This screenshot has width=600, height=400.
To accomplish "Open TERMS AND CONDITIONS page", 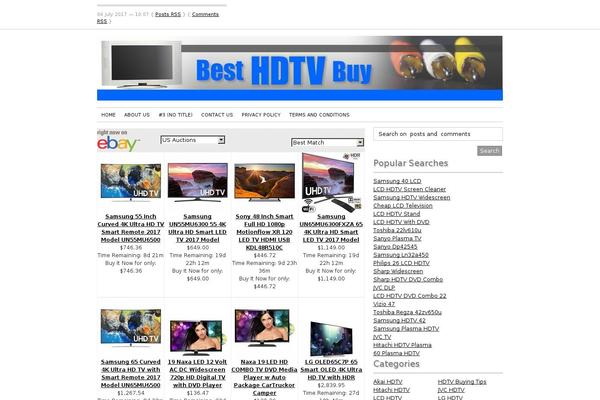I will (319, 115).
